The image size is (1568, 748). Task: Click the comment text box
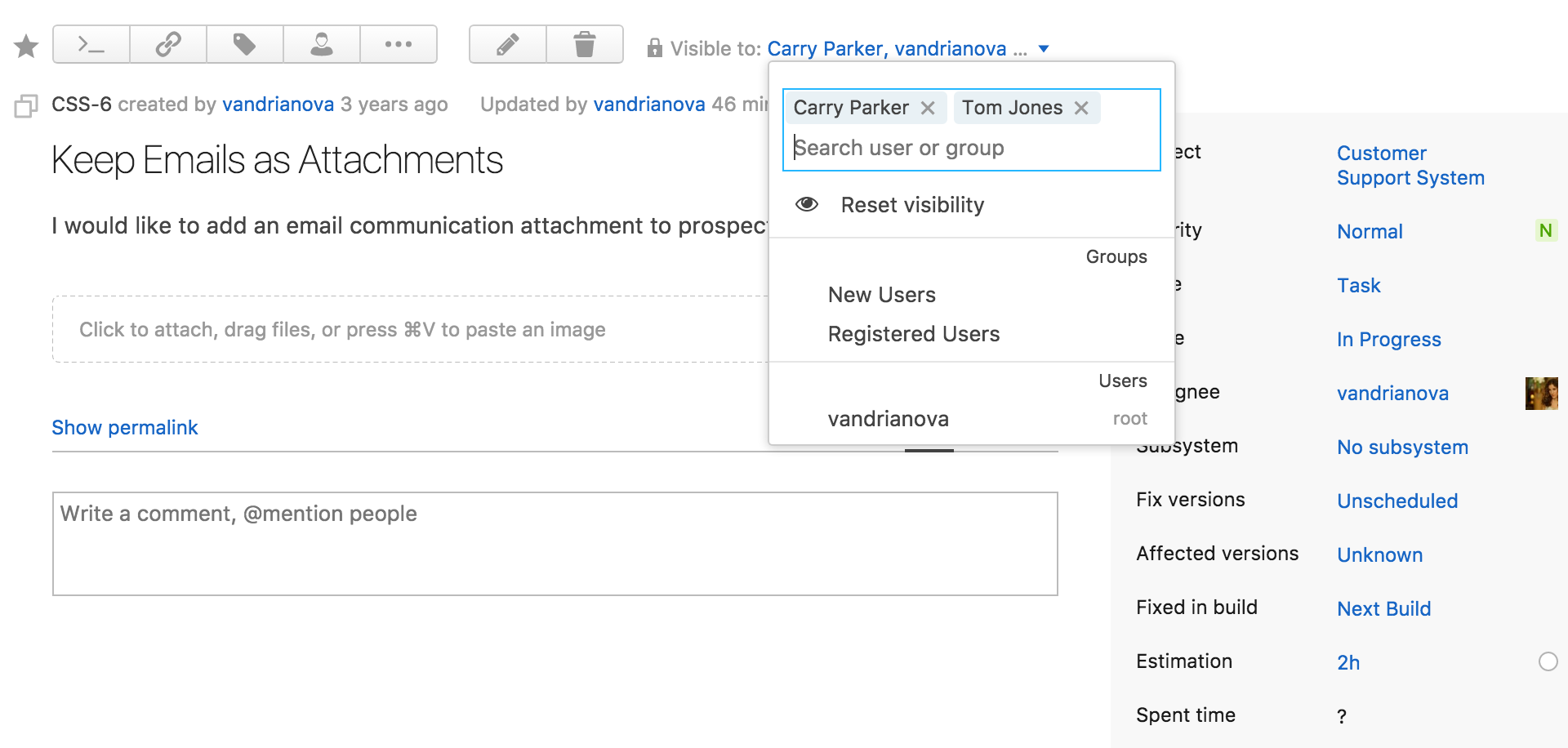tap(555, 543)
